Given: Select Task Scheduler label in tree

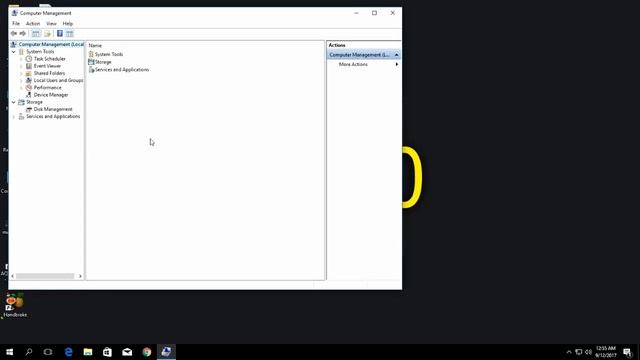Looking at the screenshot, I should 49,59.
